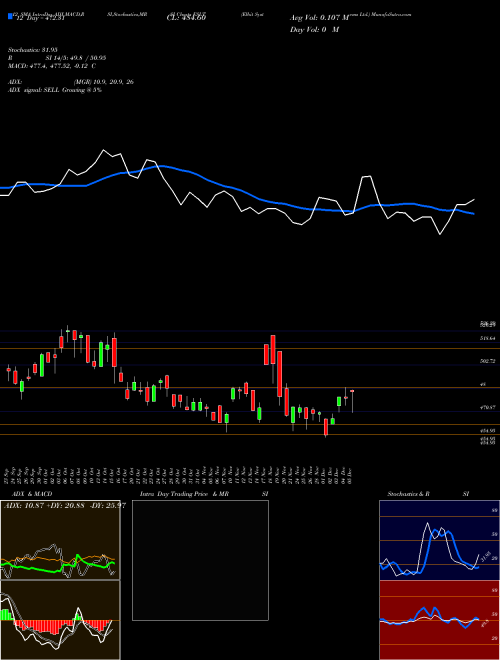Image resolution: width=500 pixels, height=660 pixels.
Task: Click the 470.87 price axis label
Action: (488, 407)
